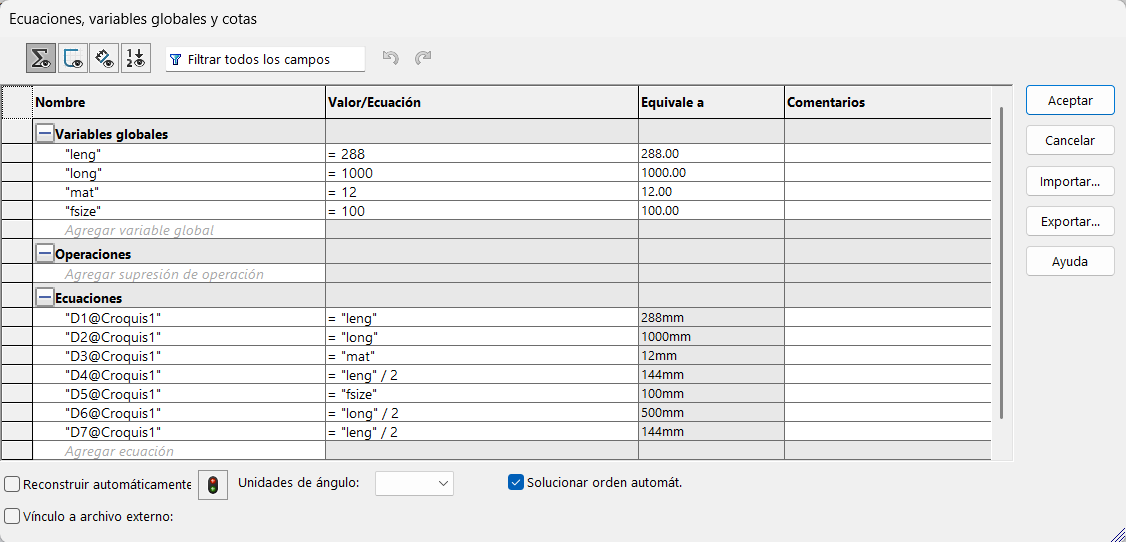Switch to Sketch Equation View icon
1126x542 pixels.
[x=73, y=59]
